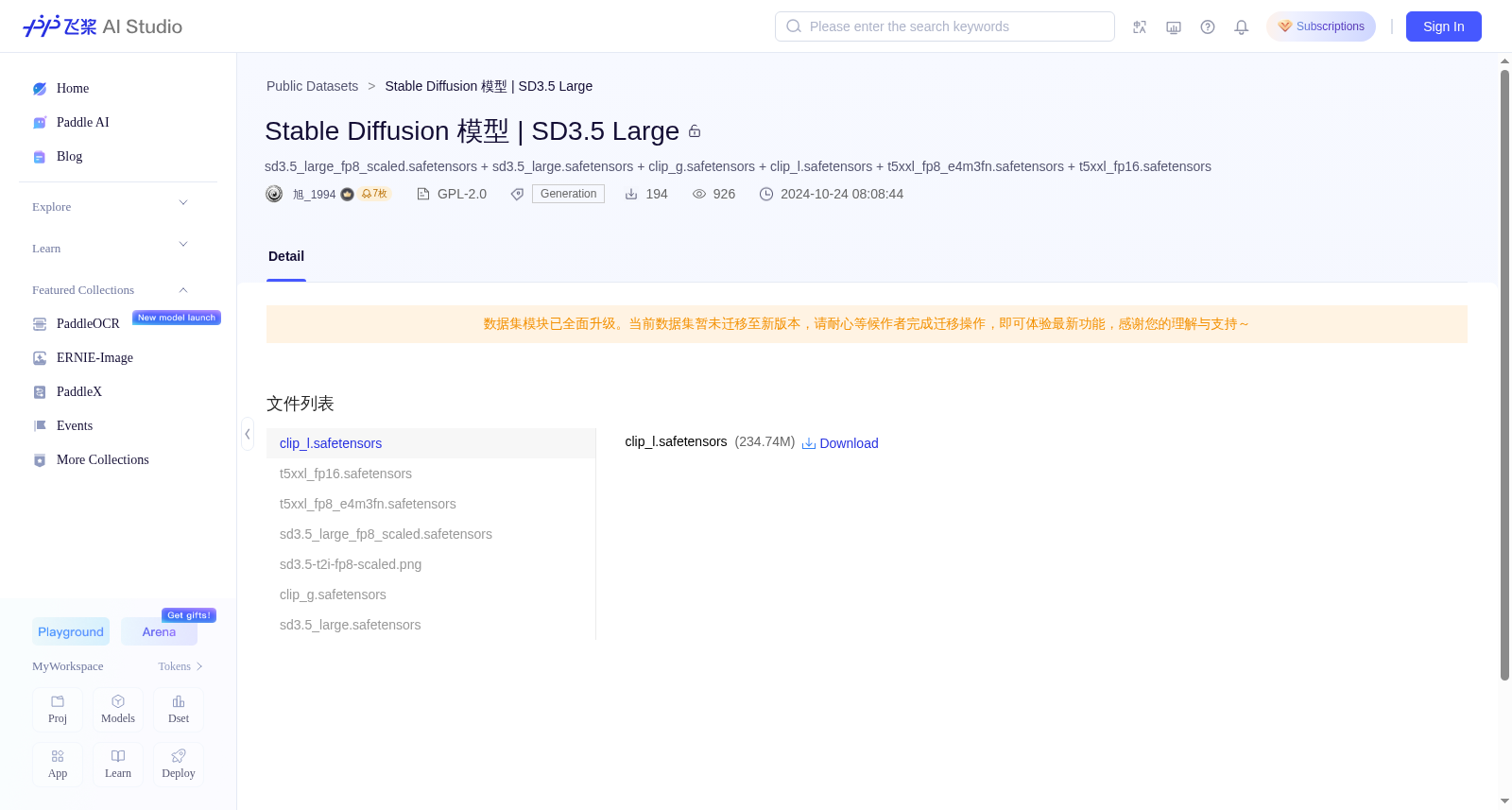Switch to the Detail tab

pos(286,256)
